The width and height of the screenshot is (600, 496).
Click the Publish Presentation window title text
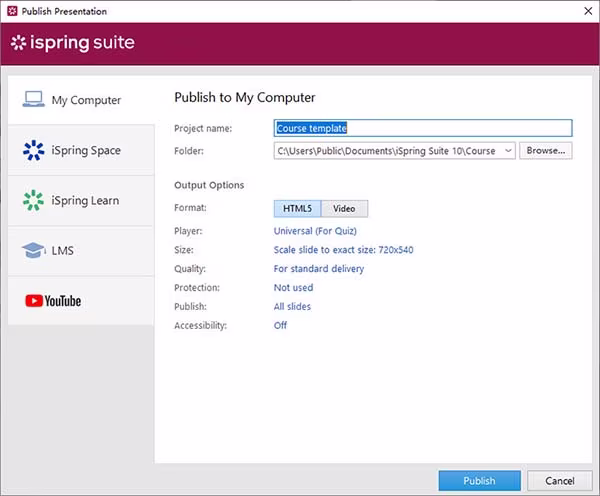pyautogui.click(x=64, y=11)
